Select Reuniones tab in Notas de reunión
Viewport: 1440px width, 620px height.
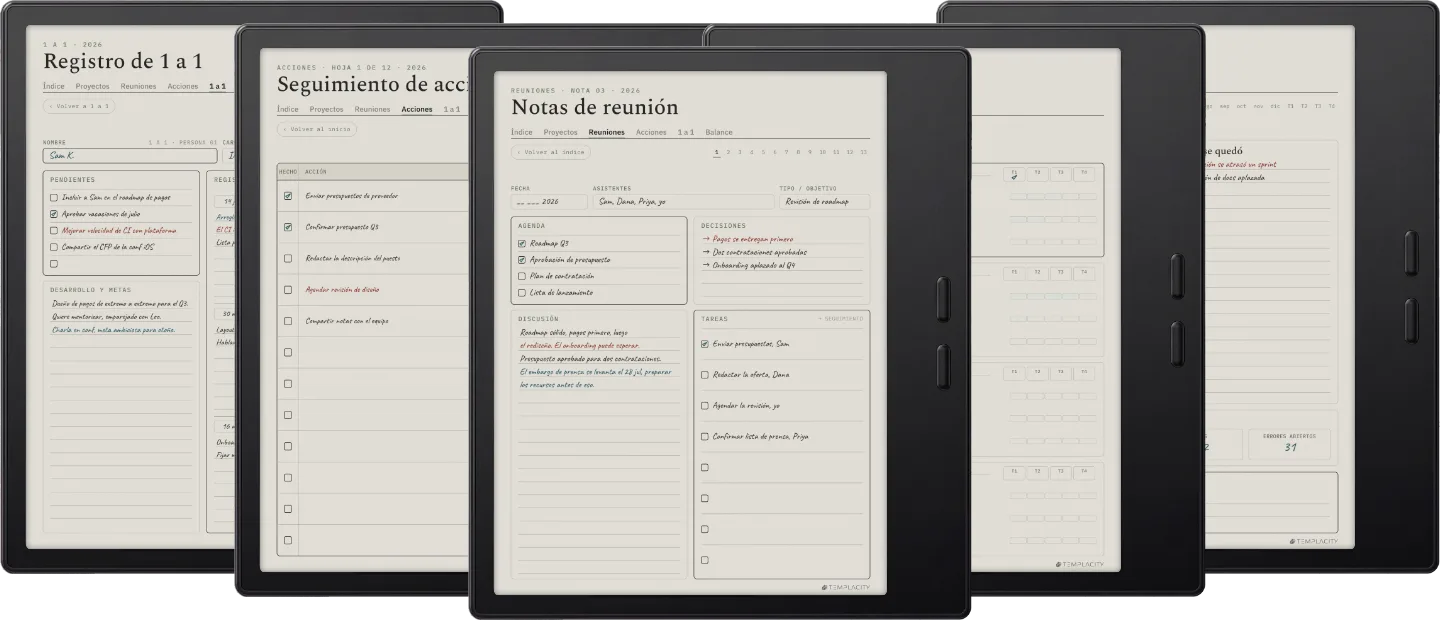point(606,132)
